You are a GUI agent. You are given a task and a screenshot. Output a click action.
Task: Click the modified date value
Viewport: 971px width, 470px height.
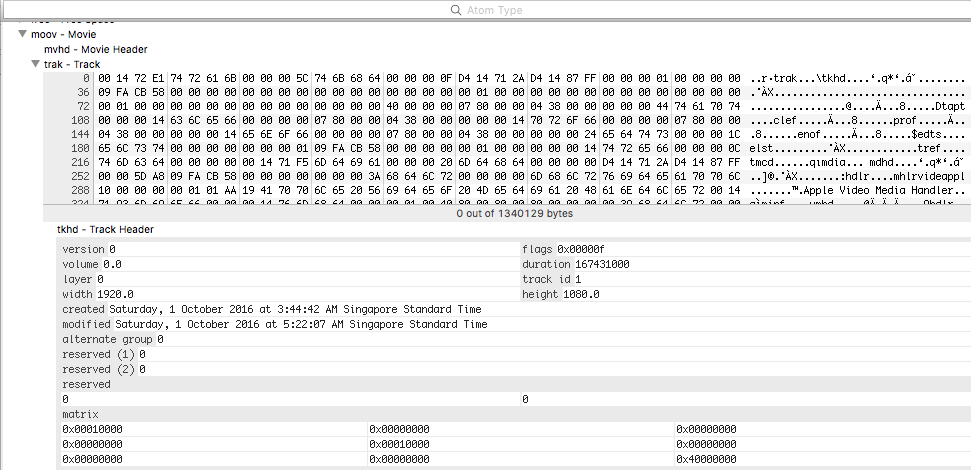click(x=301, y=324)
